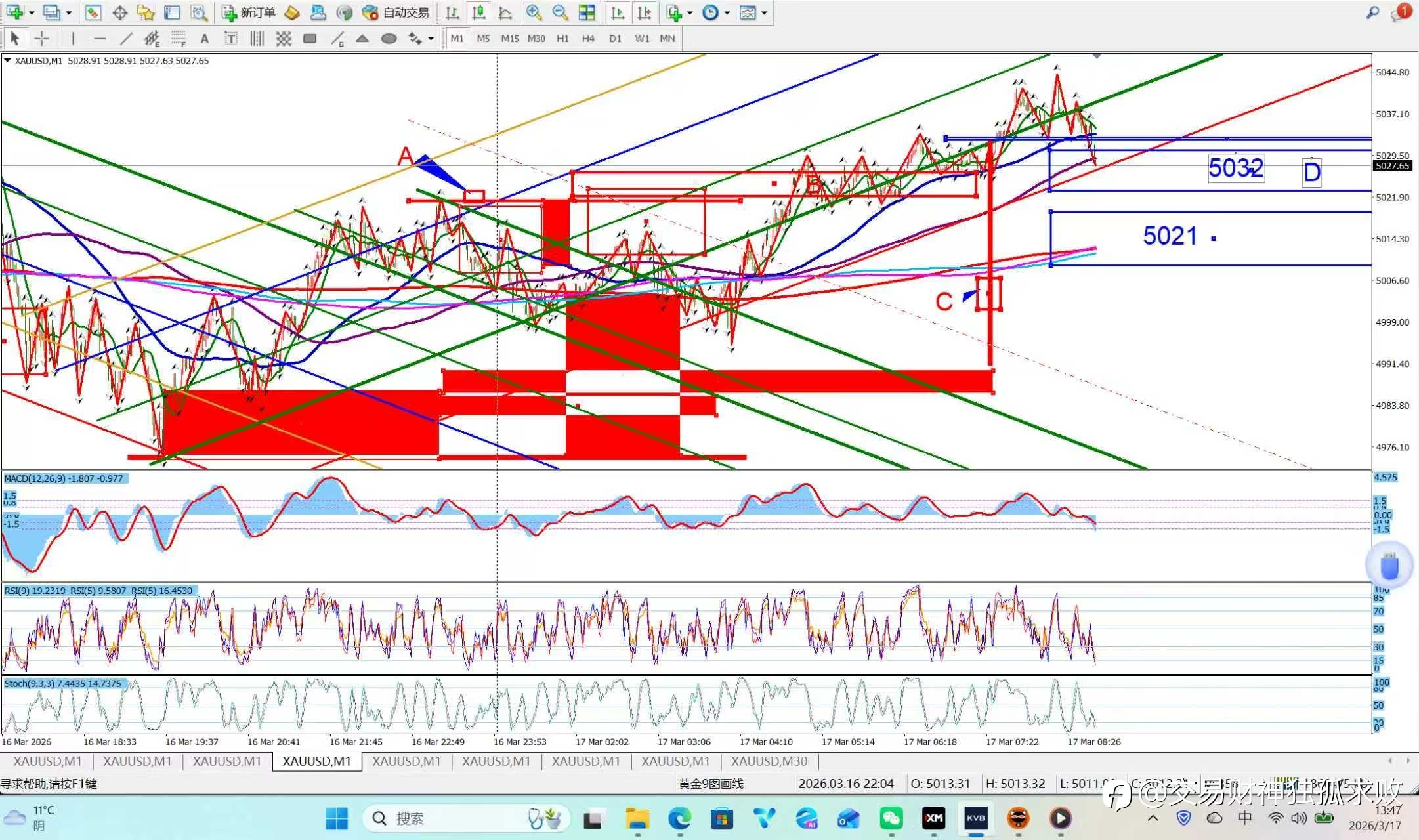Select the M15 timeframe button

509,39
